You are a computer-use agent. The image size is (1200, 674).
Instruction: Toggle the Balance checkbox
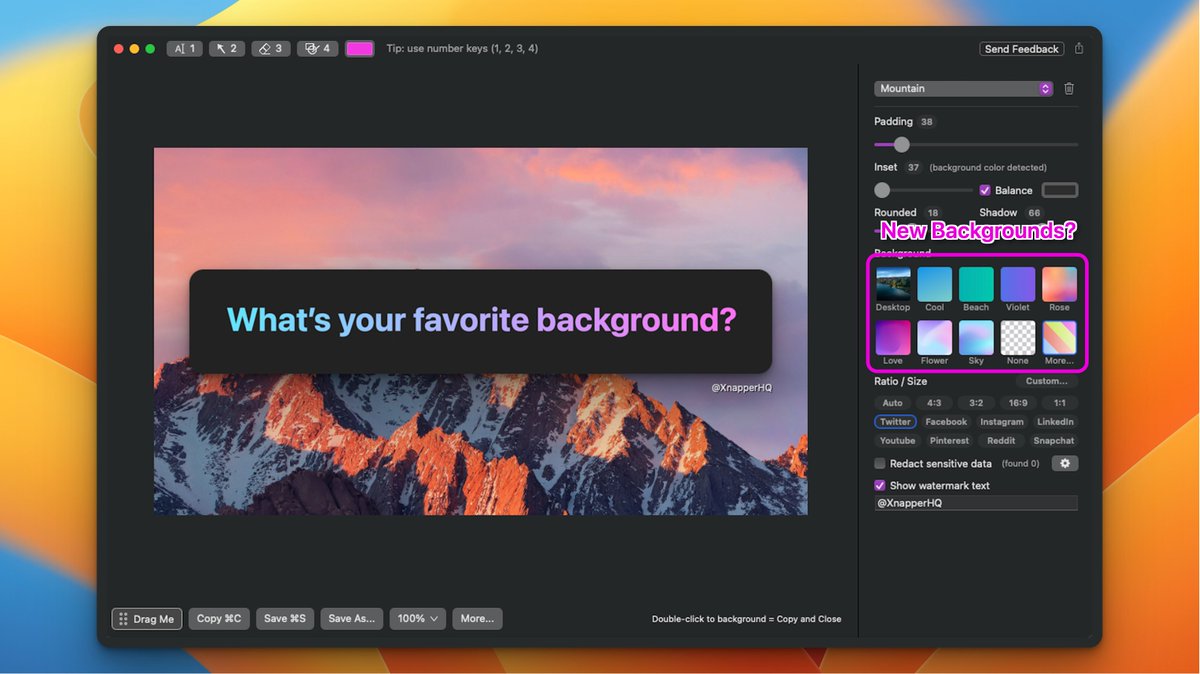tap(985, 190)
